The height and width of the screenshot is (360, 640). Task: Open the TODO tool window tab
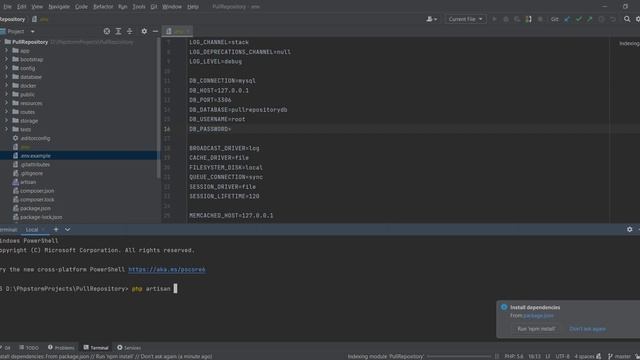click(x=29, y=348)
